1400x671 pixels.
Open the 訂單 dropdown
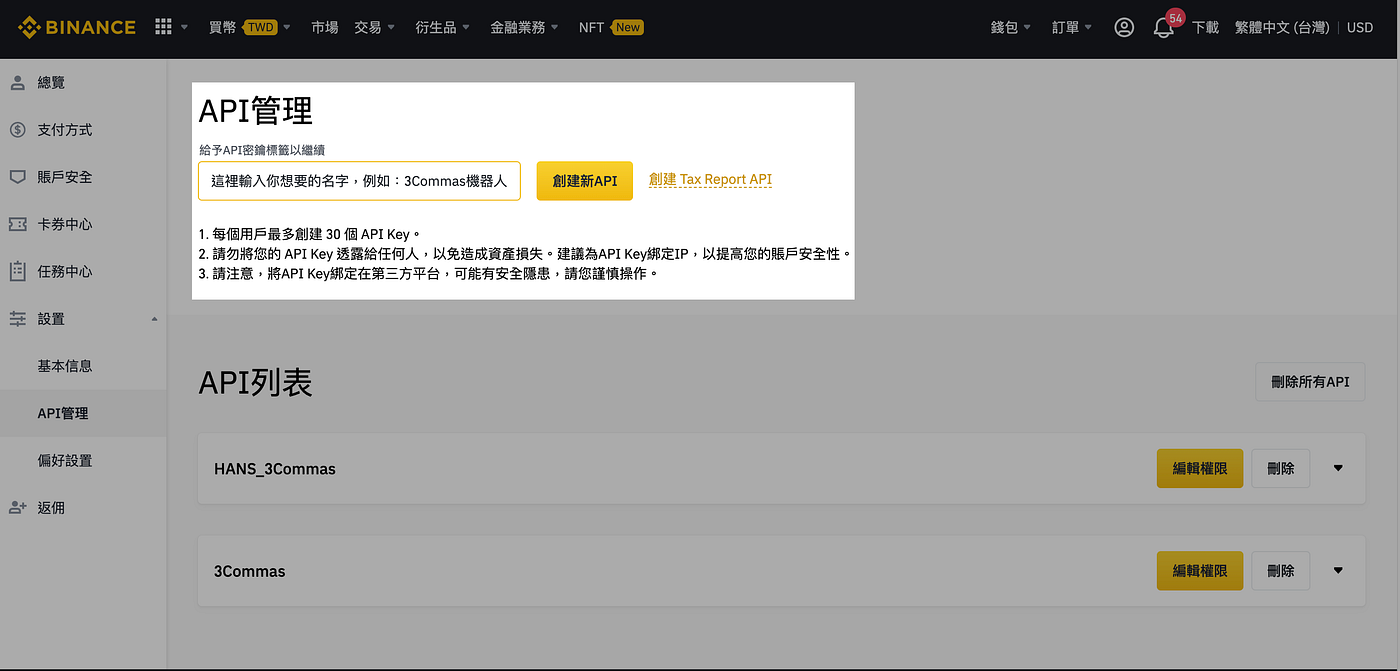[1072, 27]
